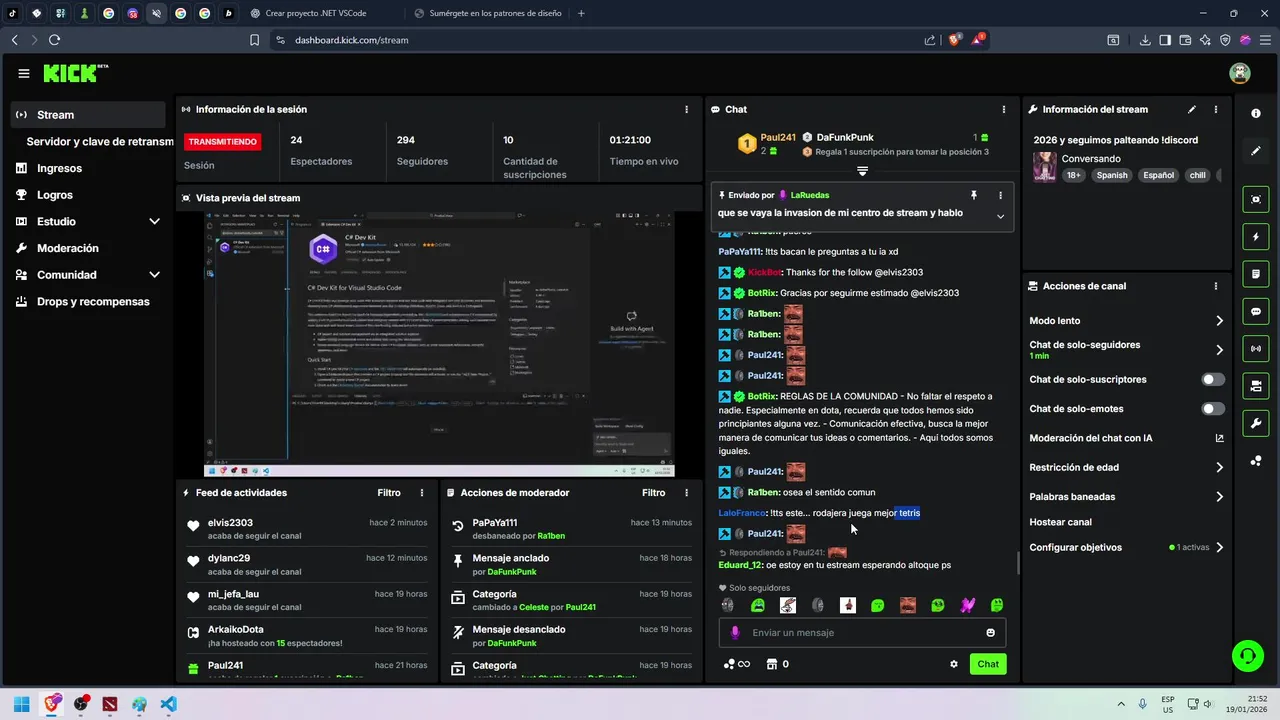Open the green support headset button

point(1247,656)
